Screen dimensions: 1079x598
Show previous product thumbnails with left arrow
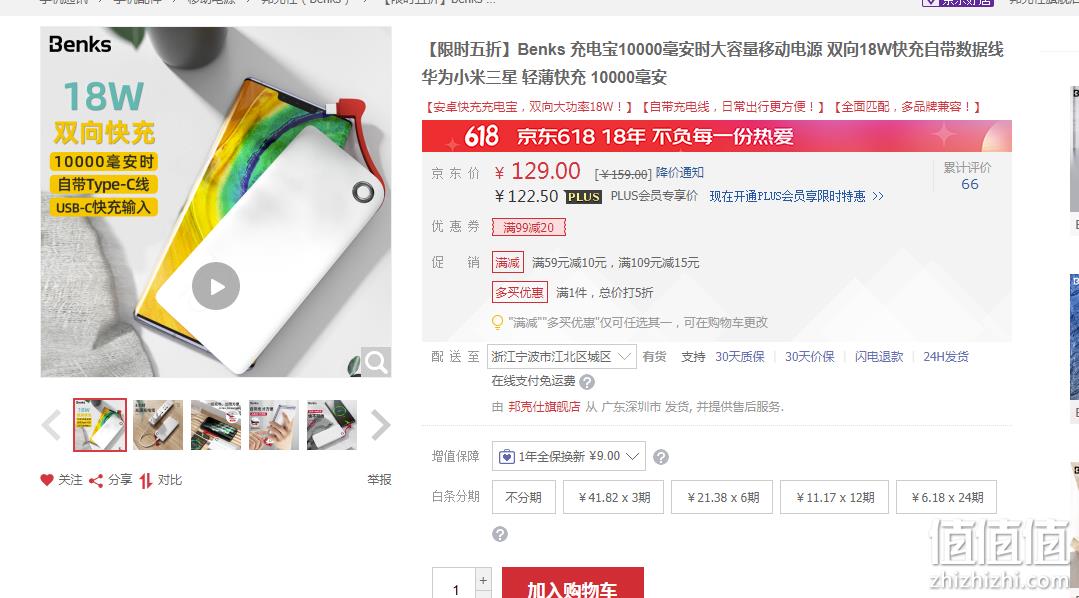pos(52,425)
